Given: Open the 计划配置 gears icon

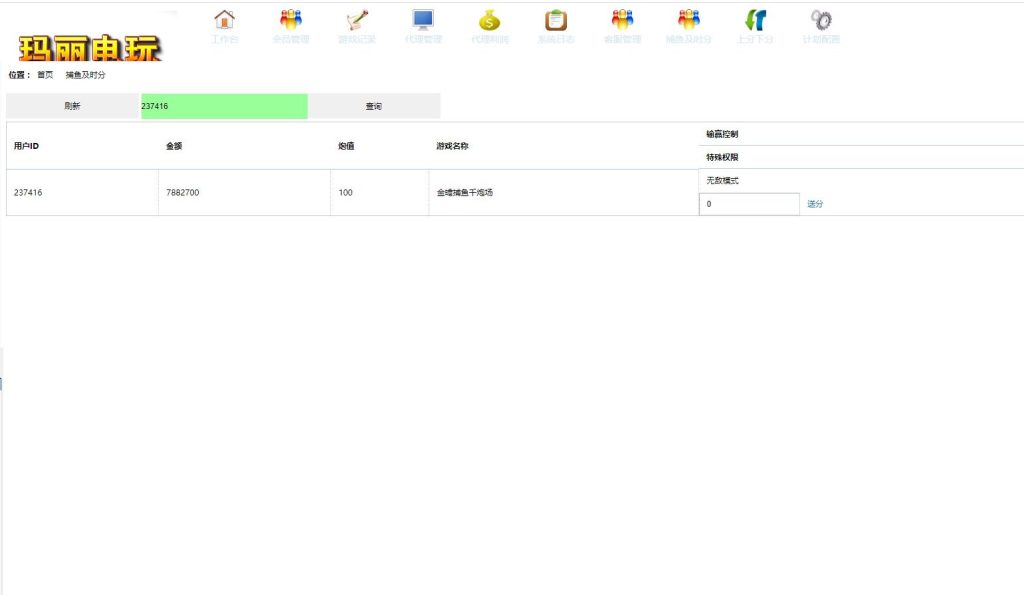Looking at the screenshot, I should [821, 20].
